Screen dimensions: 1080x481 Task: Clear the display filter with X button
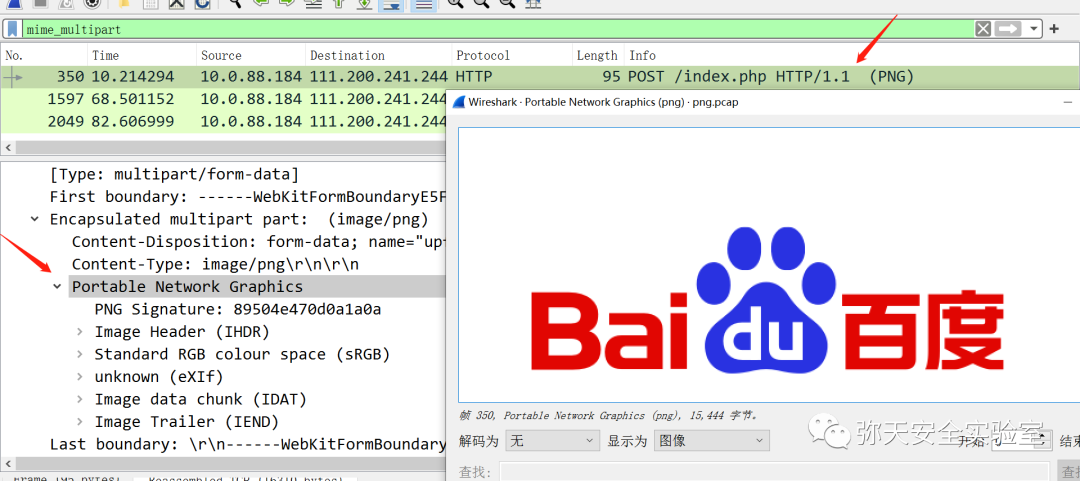click(983, 29)
